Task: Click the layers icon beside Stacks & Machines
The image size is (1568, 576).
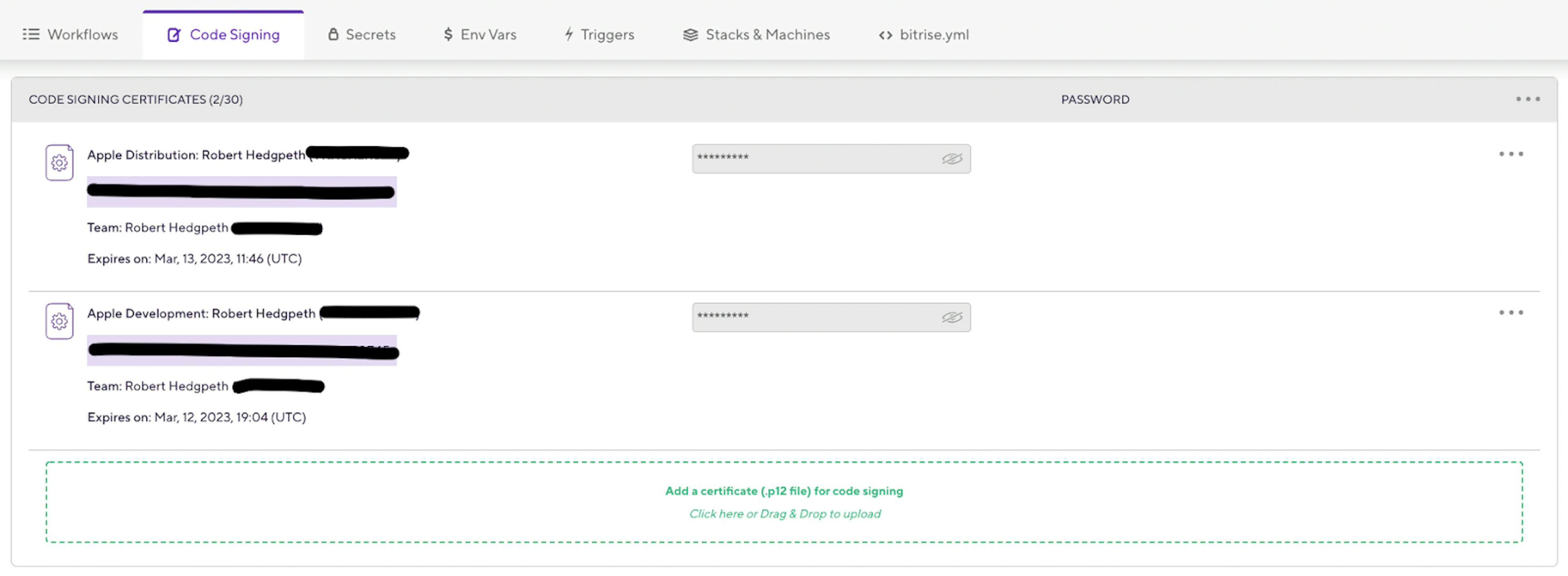Action: coord(690,35)
